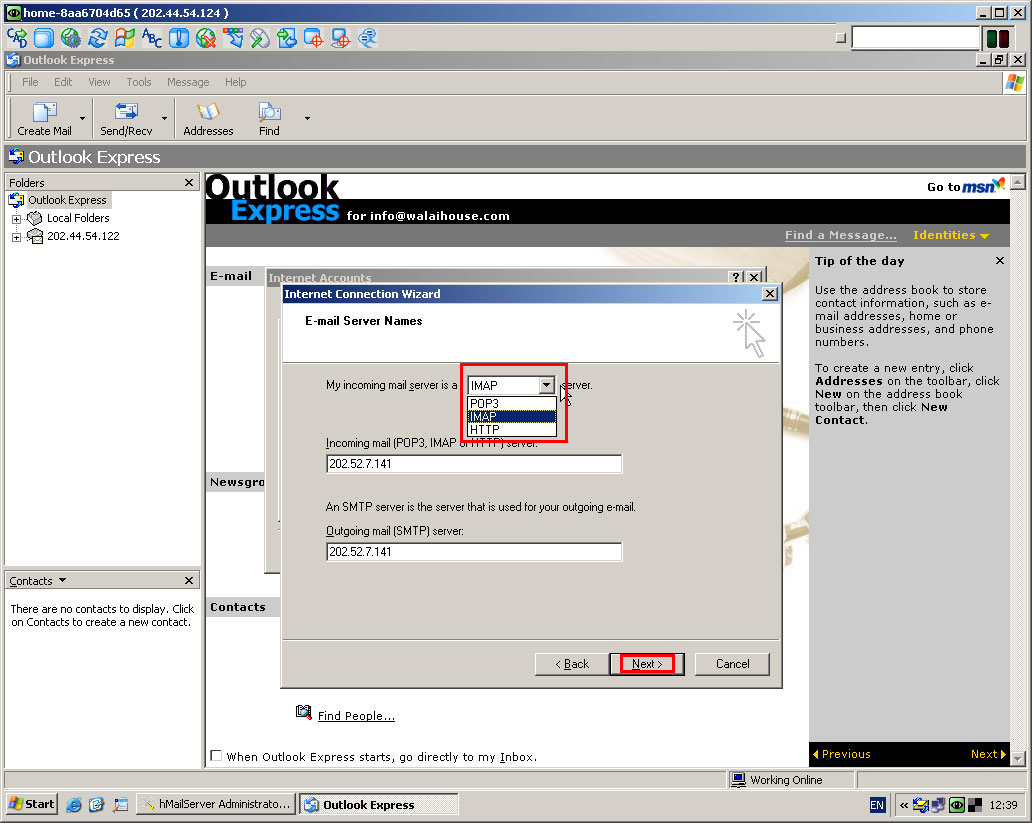Send the Start key using the Windows flag icon

click(x=125, y=38)
